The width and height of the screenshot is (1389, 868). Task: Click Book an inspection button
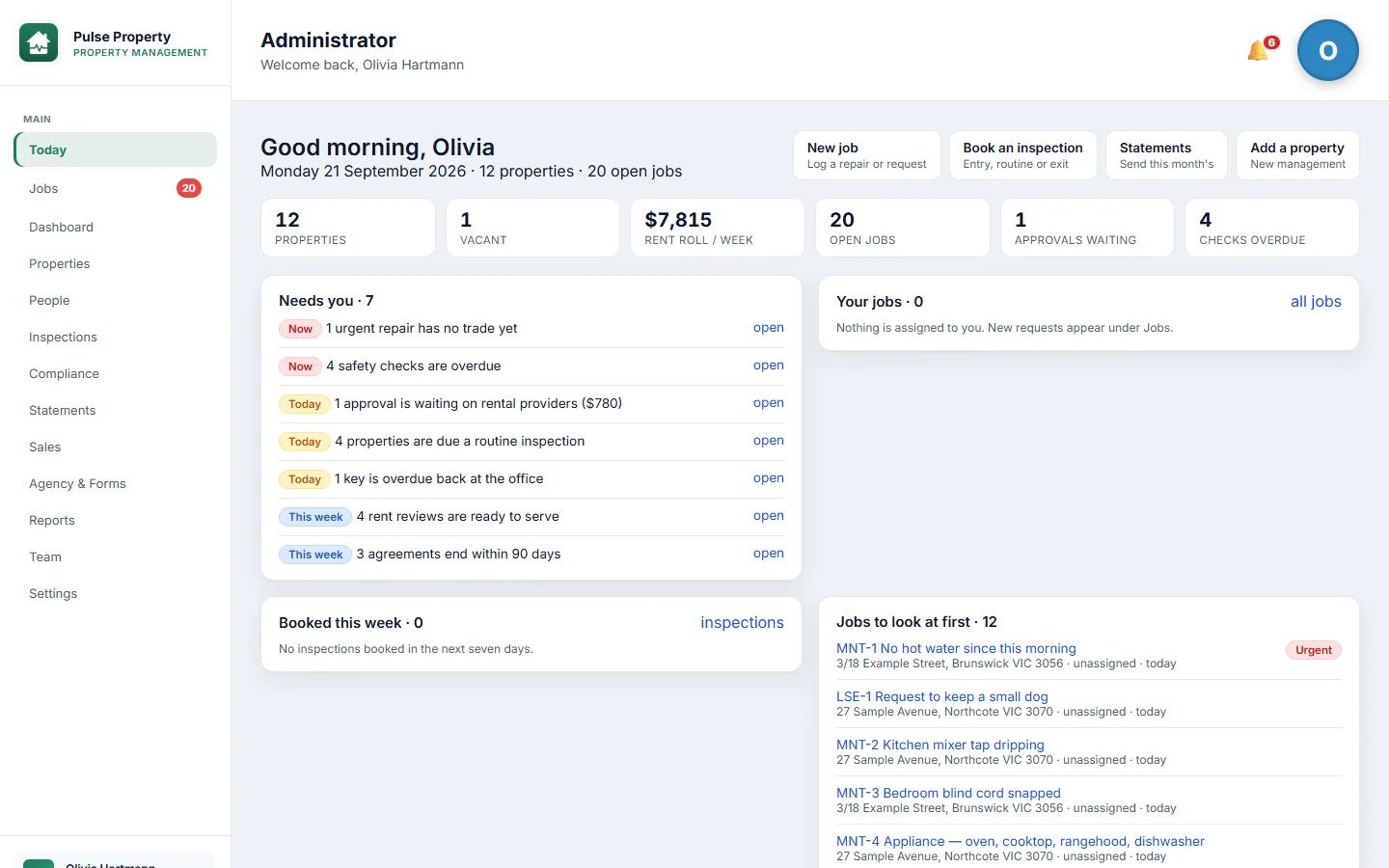(x=1023, y=155)
